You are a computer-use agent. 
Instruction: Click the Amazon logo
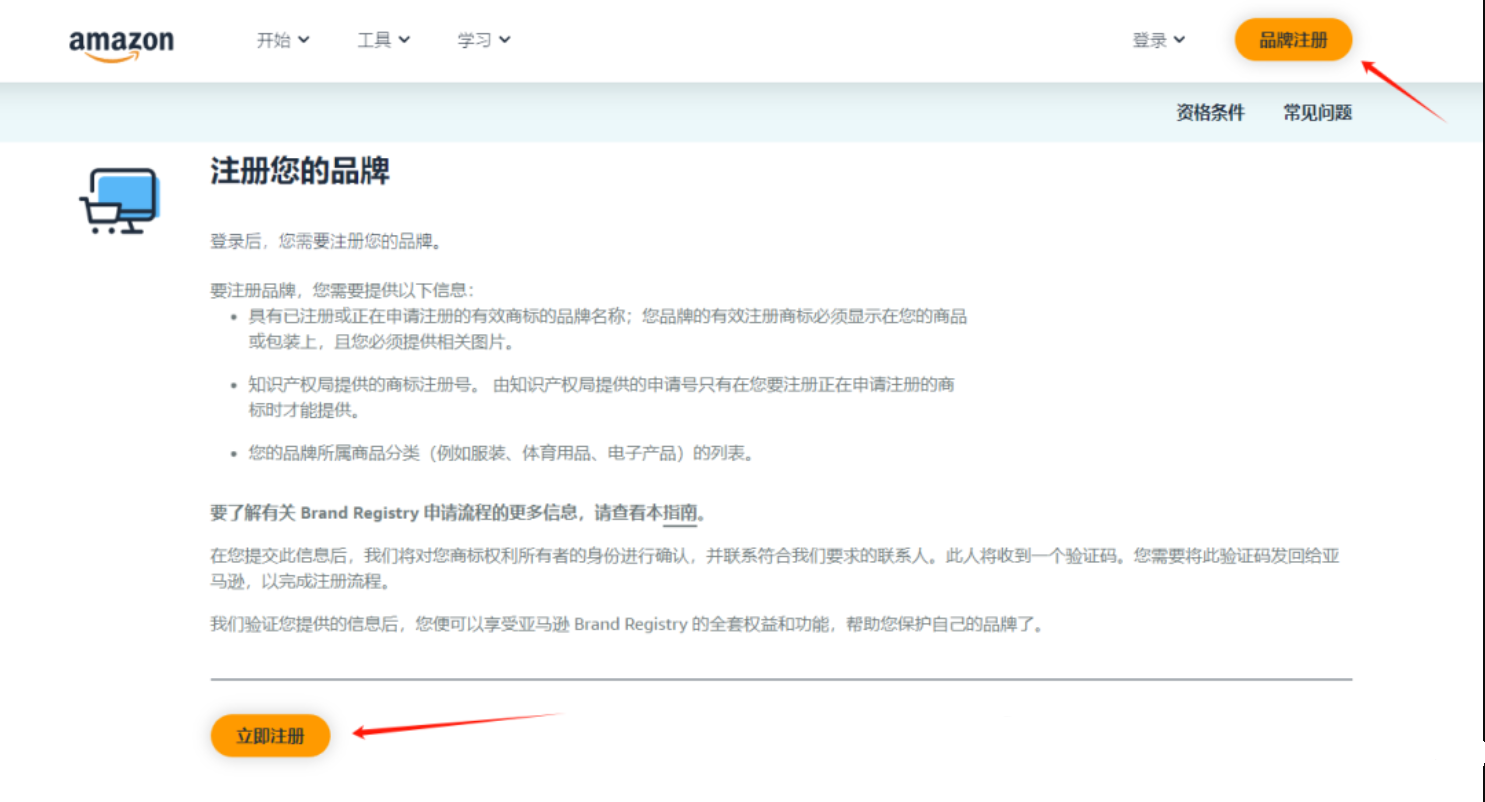click(121, 45)
